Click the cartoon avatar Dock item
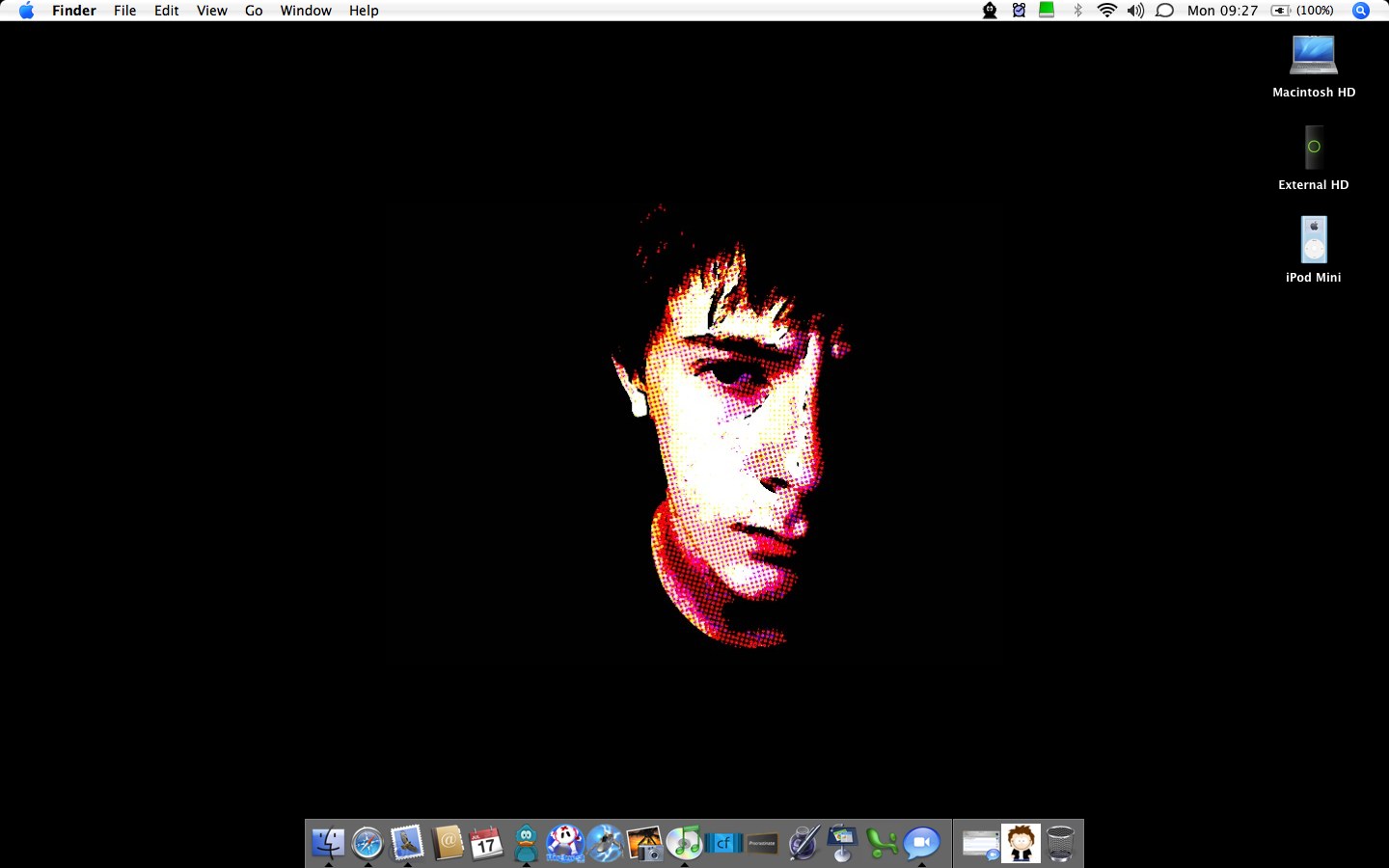 pyautogui.click(x=1021, y=843)
